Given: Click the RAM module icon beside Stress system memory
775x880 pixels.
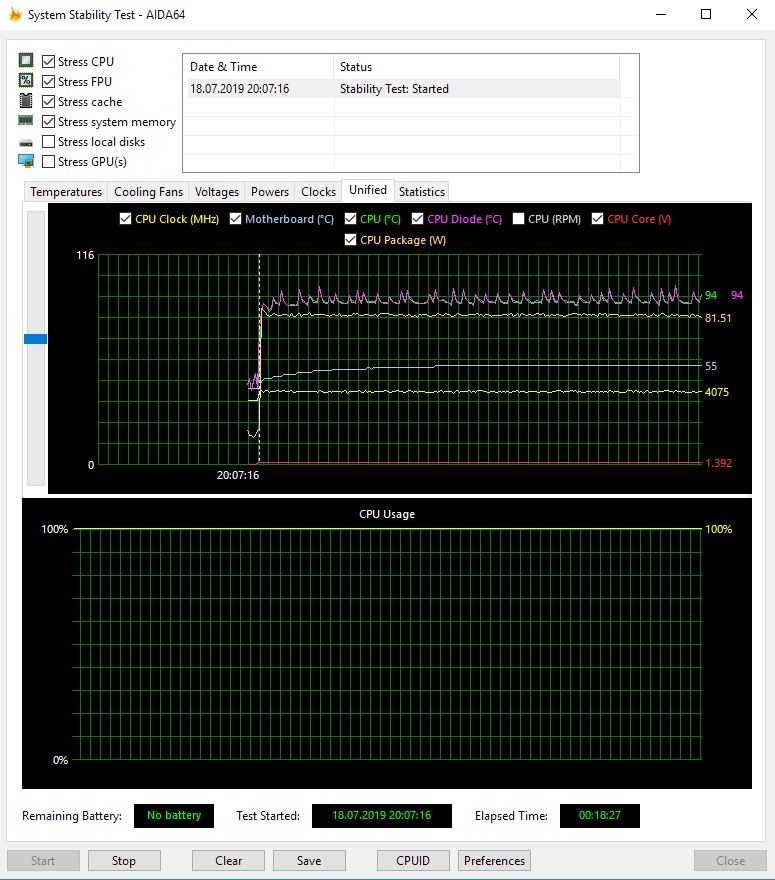Looking at the screenshot, I should pyautogui.click(x=26, y=120).
